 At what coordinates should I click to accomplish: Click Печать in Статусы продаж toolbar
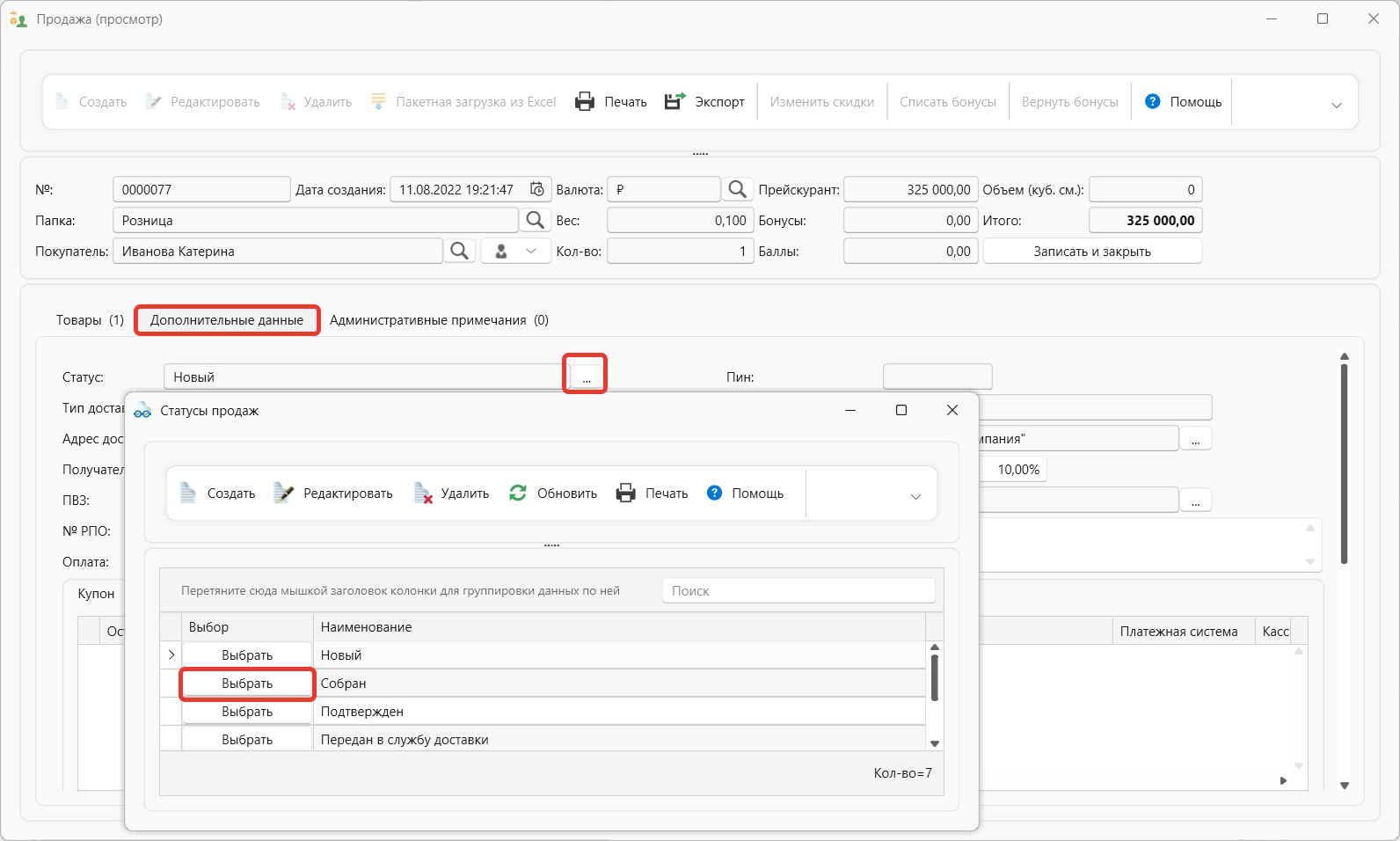click(653, 494)
